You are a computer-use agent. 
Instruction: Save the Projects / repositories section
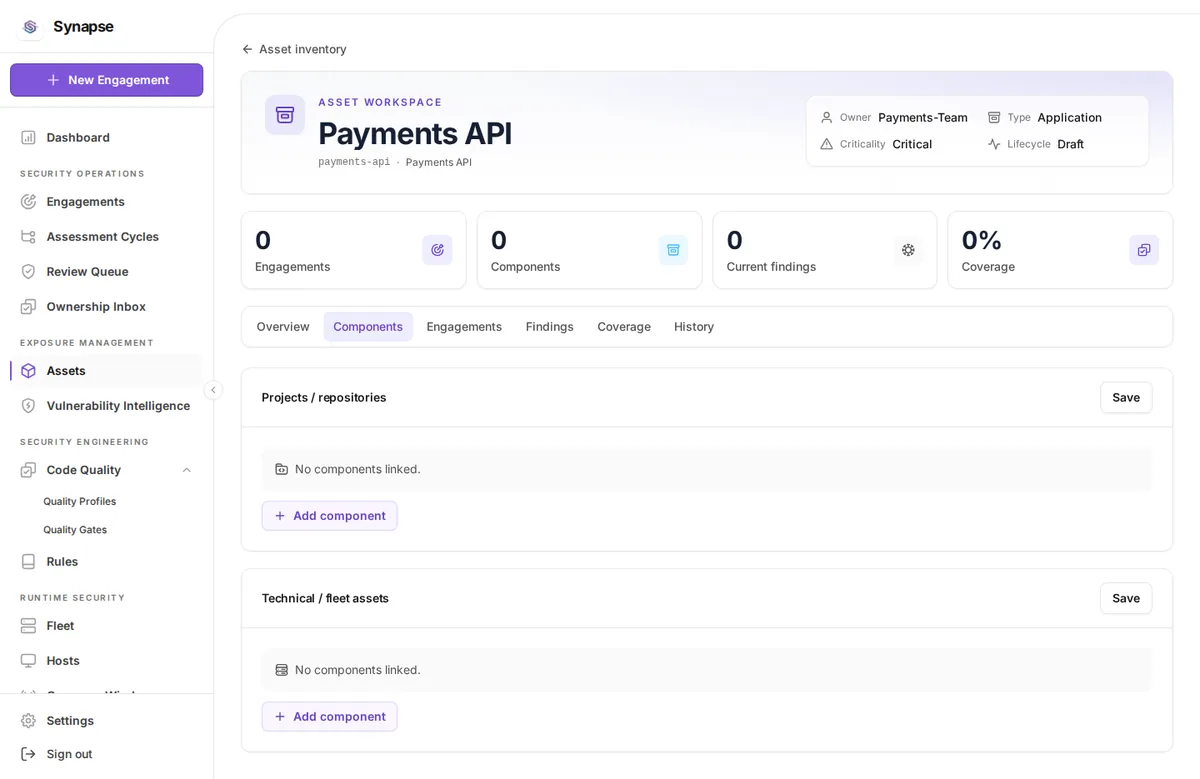tap(1126, 397)
